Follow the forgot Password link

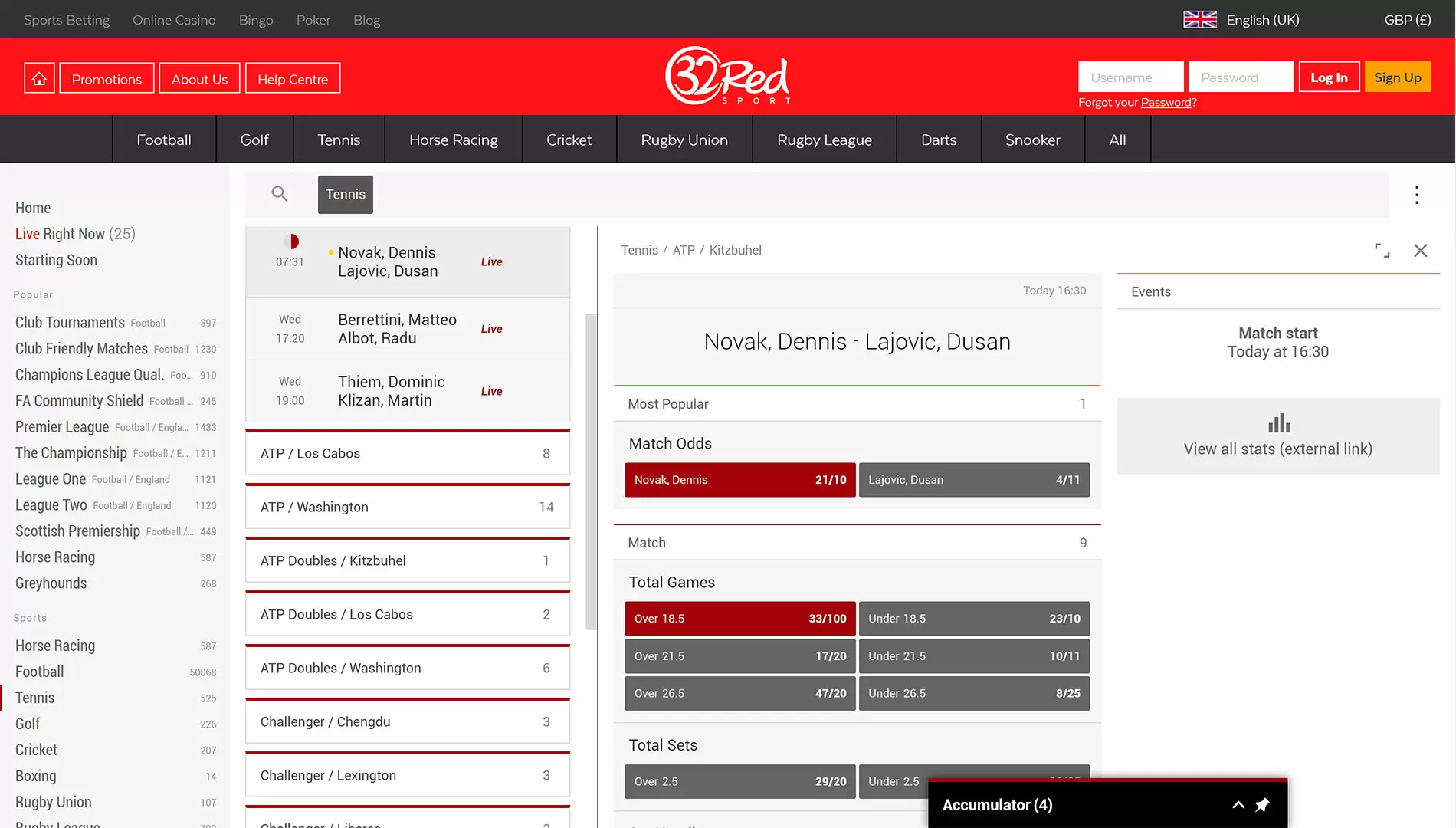coord(1166,103)
